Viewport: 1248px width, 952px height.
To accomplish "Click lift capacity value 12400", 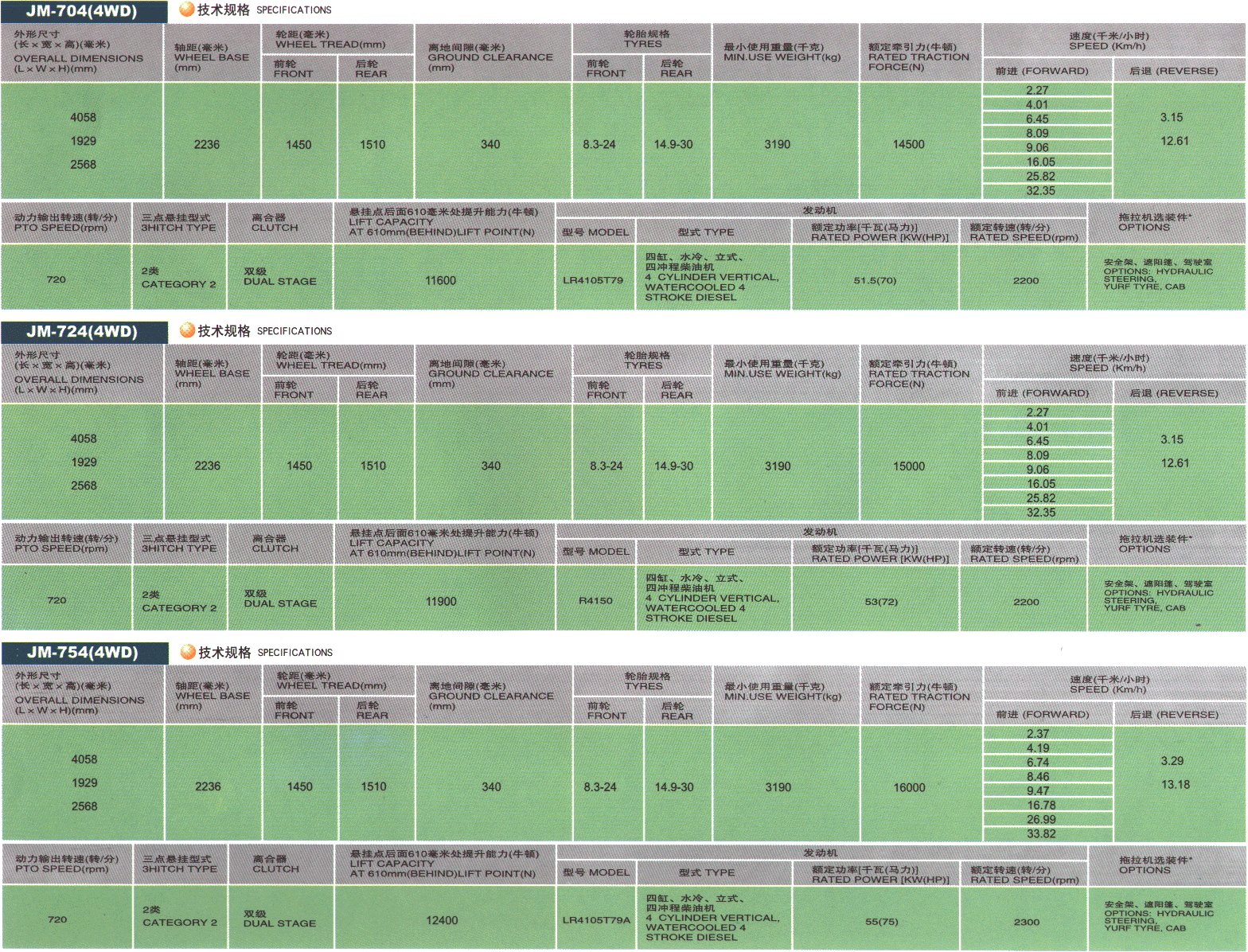I will click(442, 920).
